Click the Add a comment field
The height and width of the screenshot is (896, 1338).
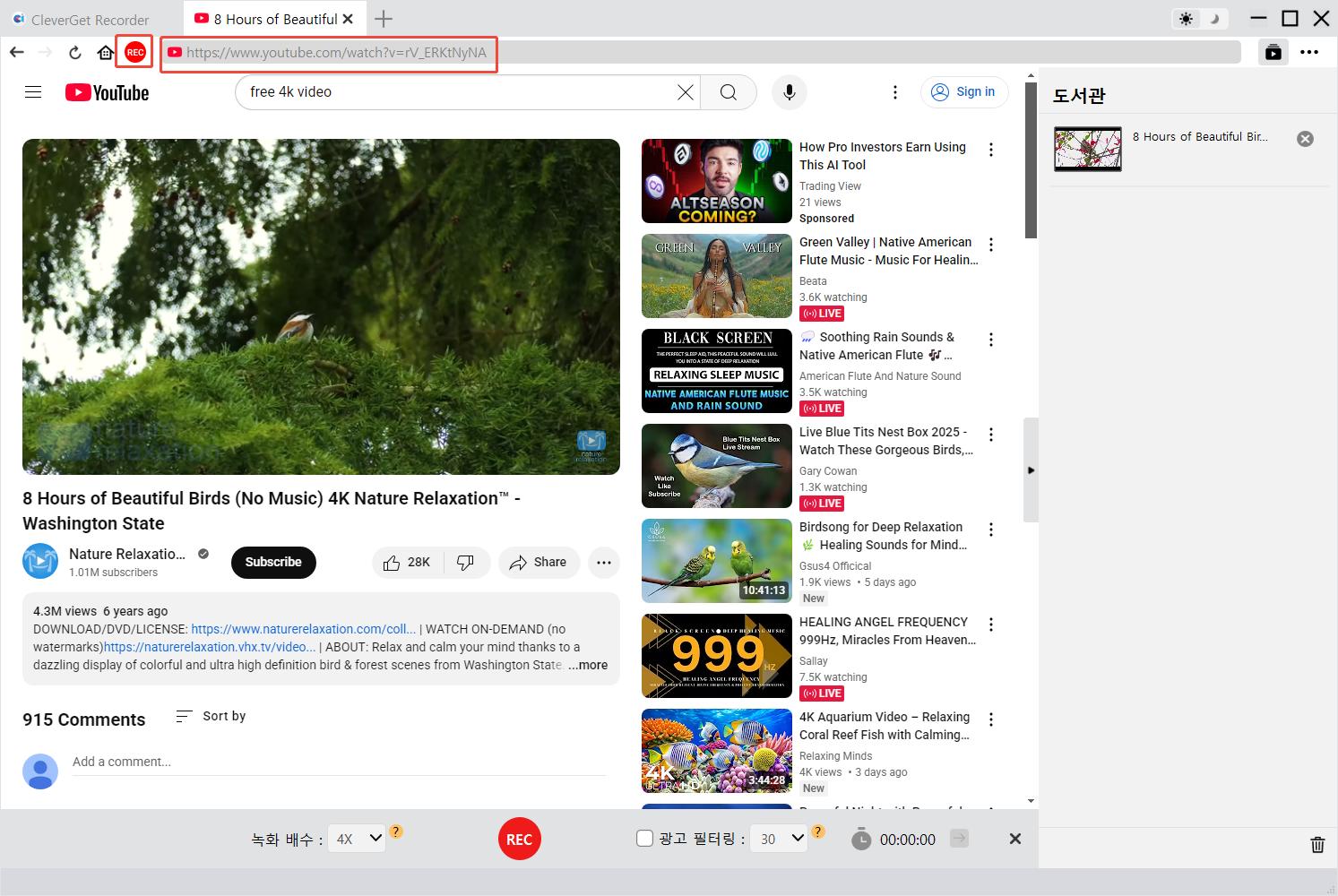coord(339,762)
